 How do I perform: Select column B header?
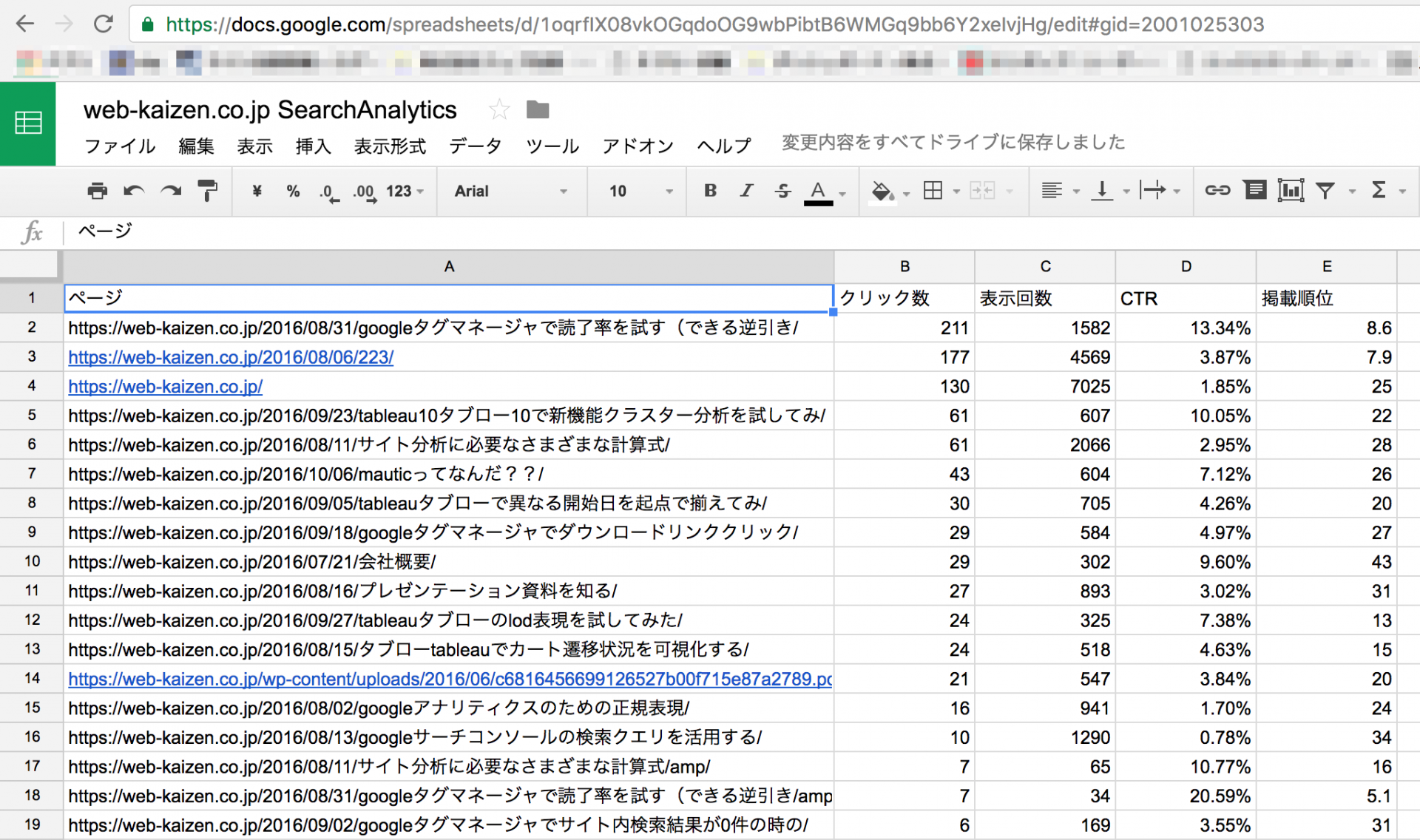point(905,267)
